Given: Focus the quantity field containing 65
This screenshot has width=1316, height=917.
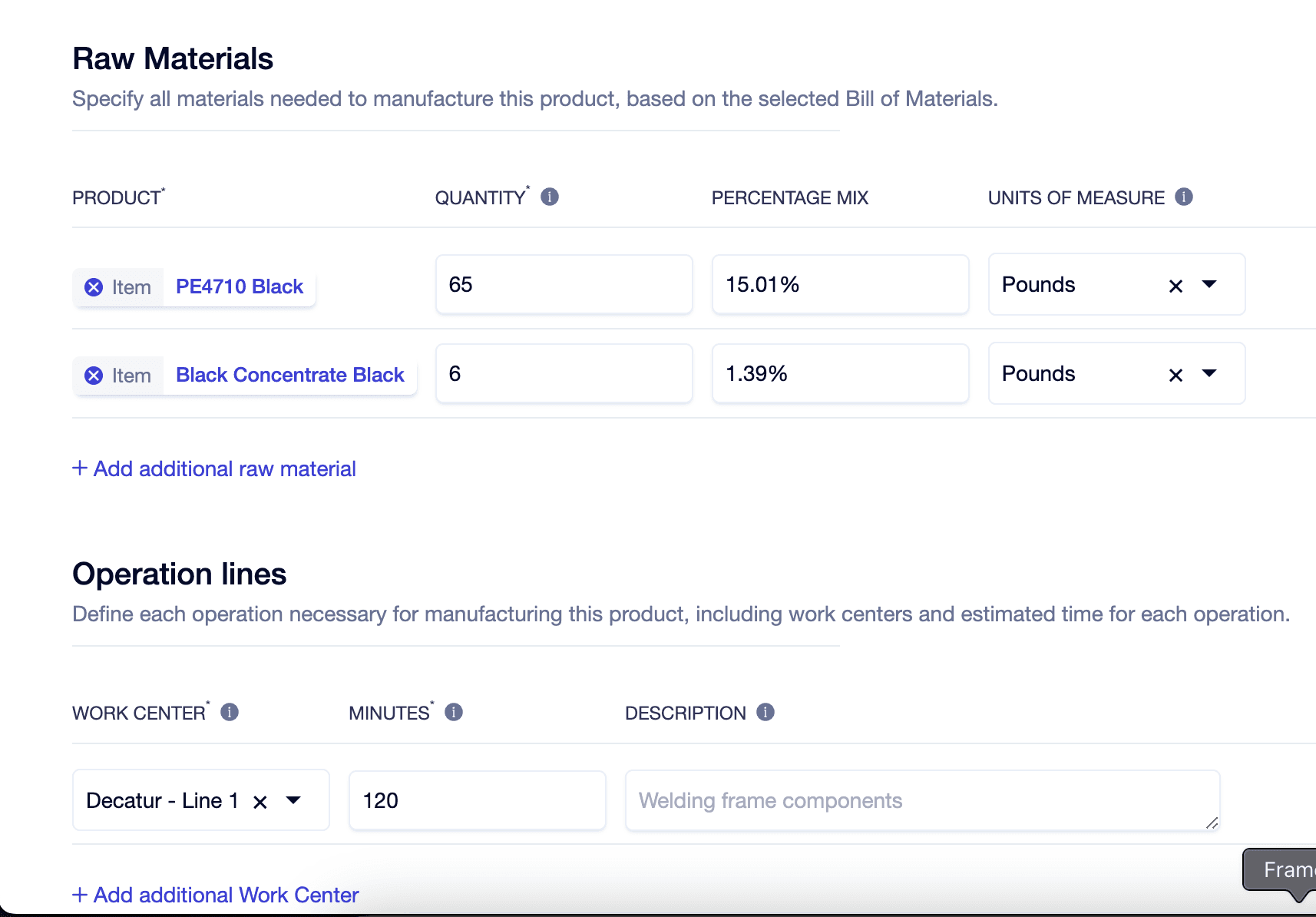Looking at the screenshot, I should (x=564, y=285).
